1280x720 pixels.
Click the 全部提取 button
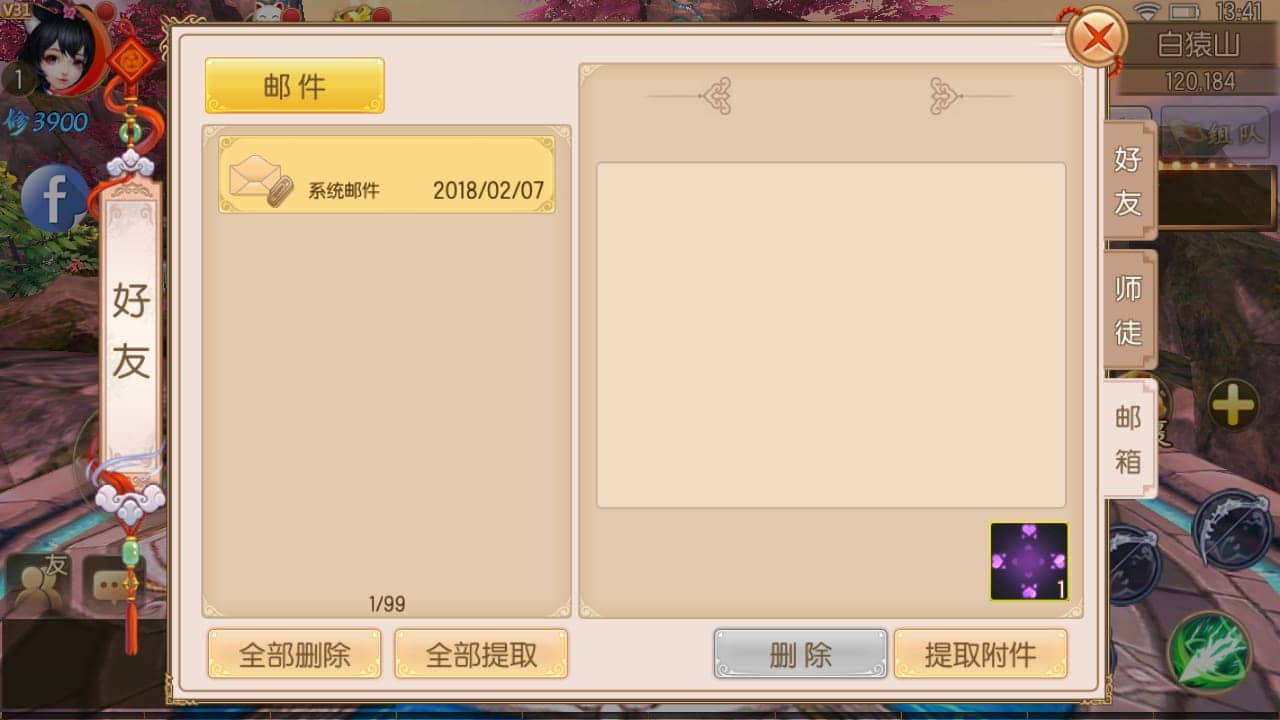pos(481,655)
